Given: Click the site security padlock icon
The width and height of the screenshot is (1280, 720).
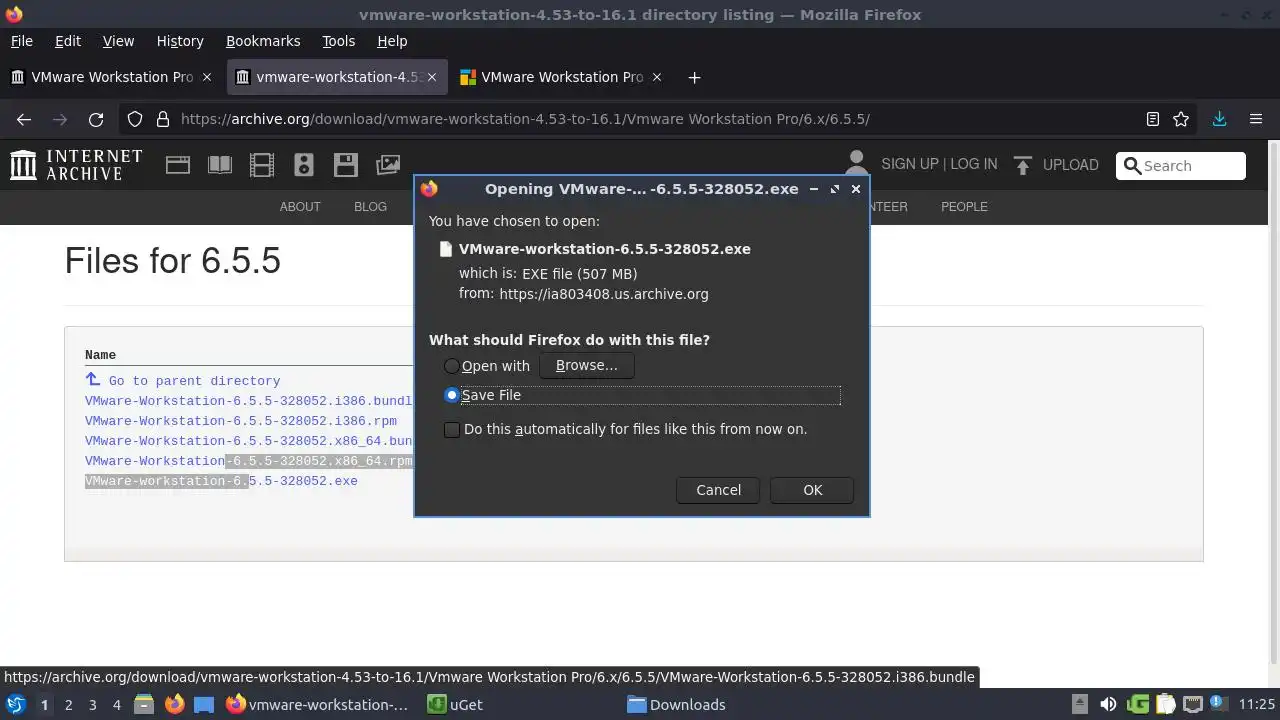Looking at the screenshot, I should (x=163, y=119).
